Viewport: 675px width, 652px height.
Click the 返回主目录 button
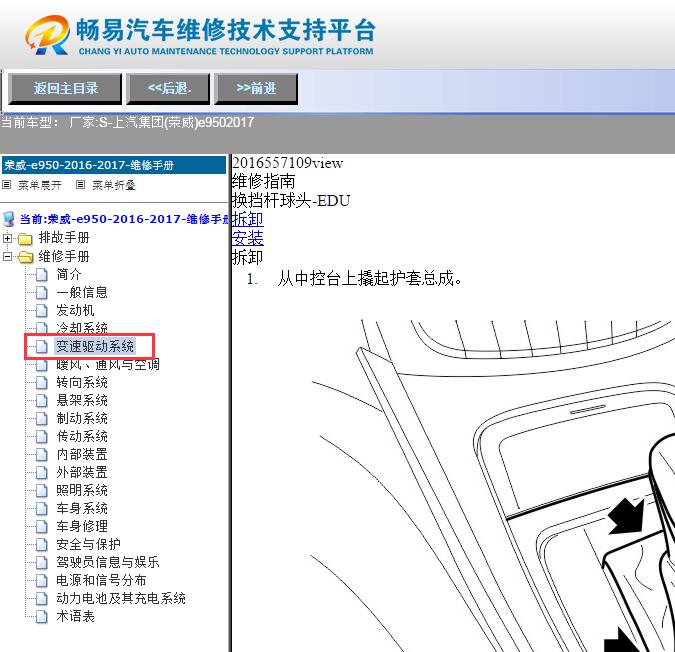tap(65, 88)
